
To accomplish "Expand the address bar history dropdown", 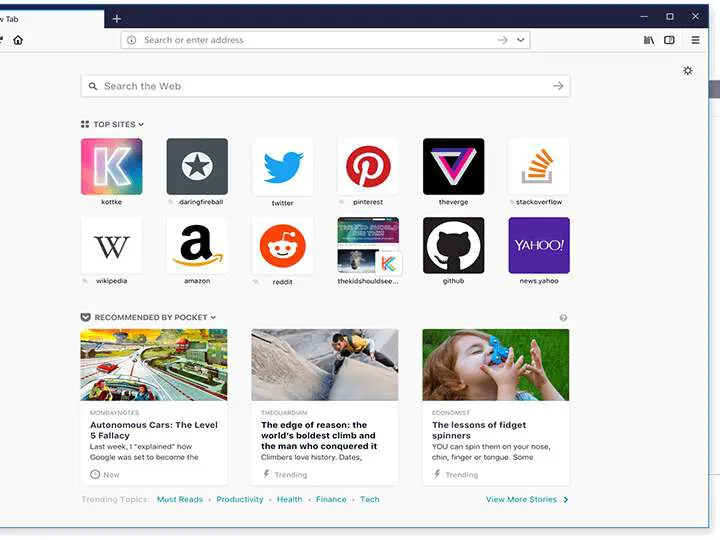I will click(x=520, y=40).
